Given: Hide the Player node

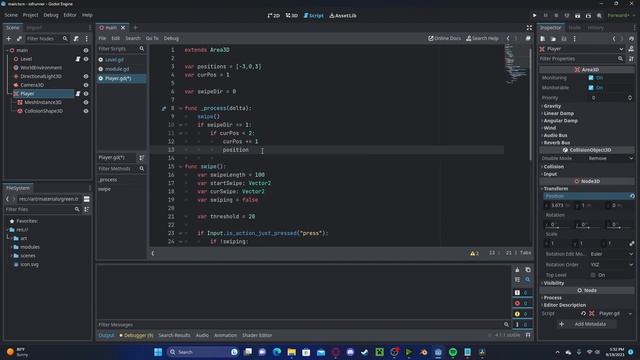Looking at the screenshot, I should tap(86, 93).
